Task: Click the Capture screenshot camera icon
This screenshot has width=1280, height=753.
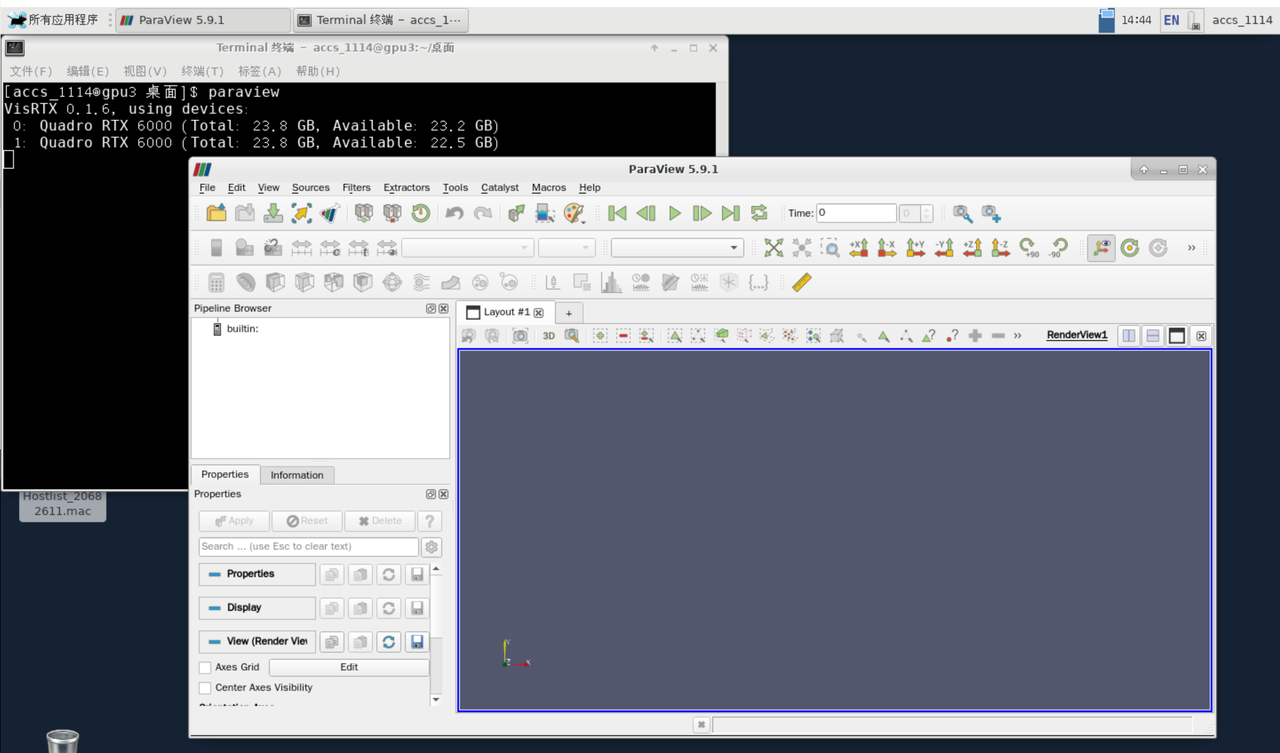Action: click(x=520, y=336)
